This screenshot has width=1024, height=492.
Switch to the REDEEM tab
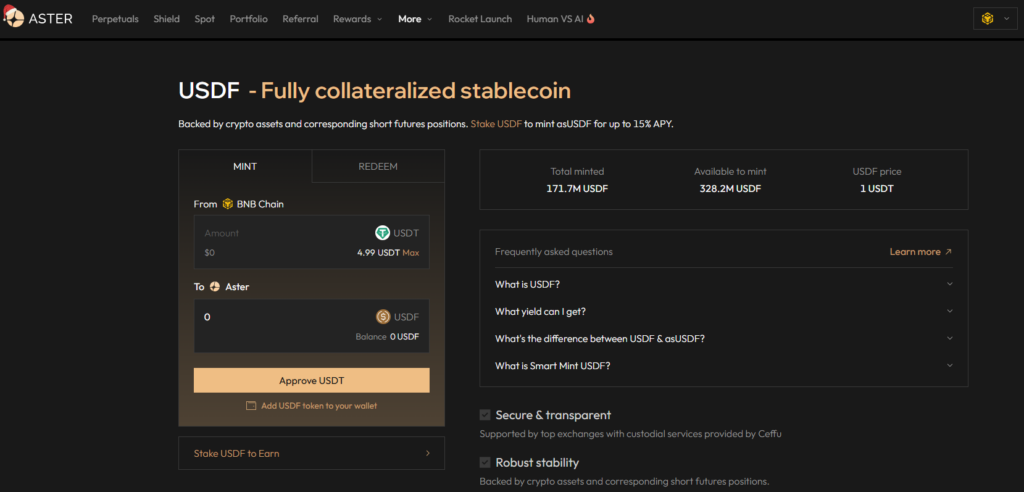click(x=378, y=166)
